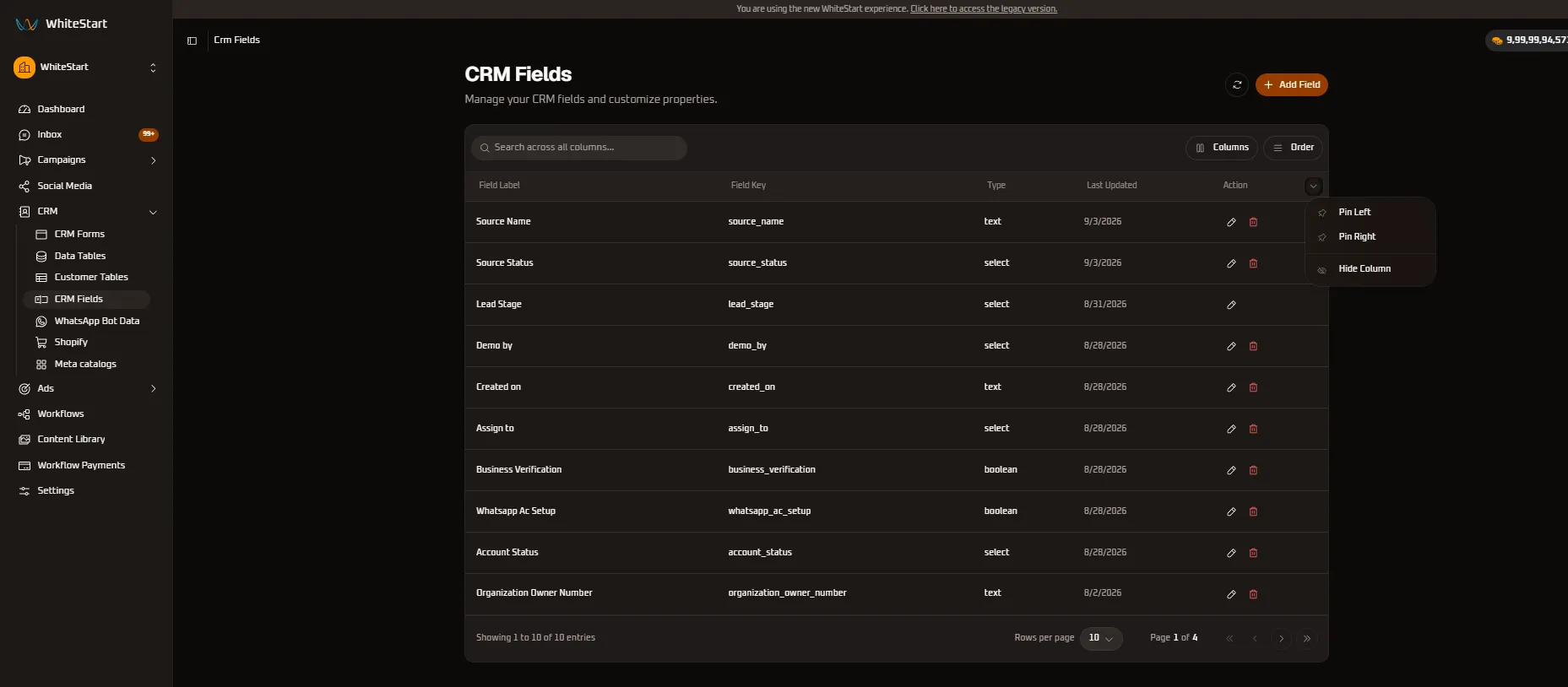The height and width of the screenshot is (687, 1568).
Task: Delete the Created on field
Action: [1253, 387]
